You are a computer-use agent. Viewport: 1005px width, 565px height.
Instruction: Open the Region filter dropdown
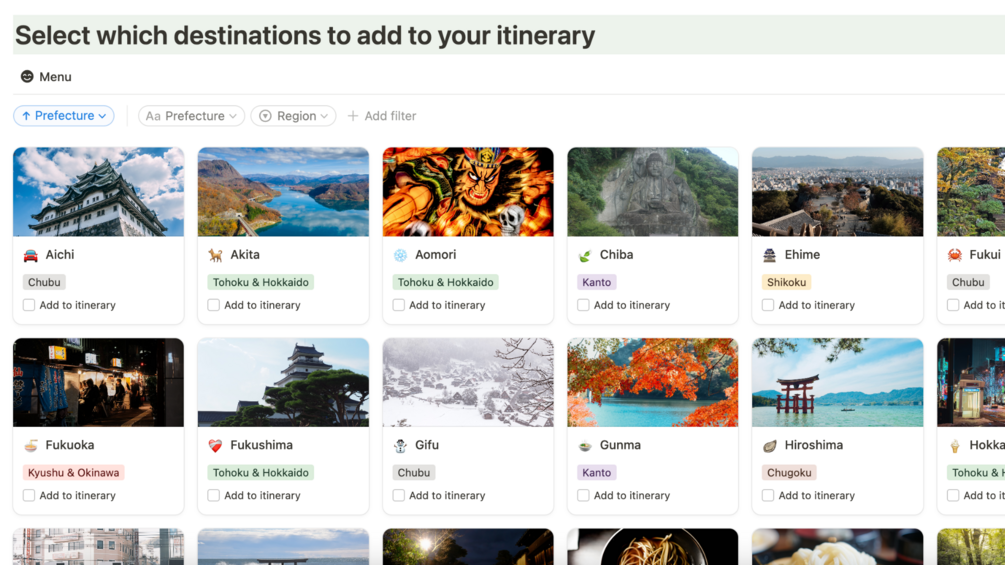[294, 116]
